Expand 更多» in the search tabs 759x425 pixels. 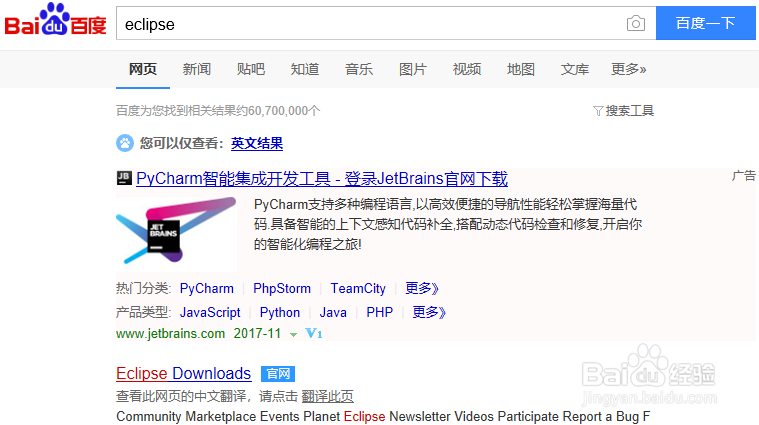click(x=628, y=69)
